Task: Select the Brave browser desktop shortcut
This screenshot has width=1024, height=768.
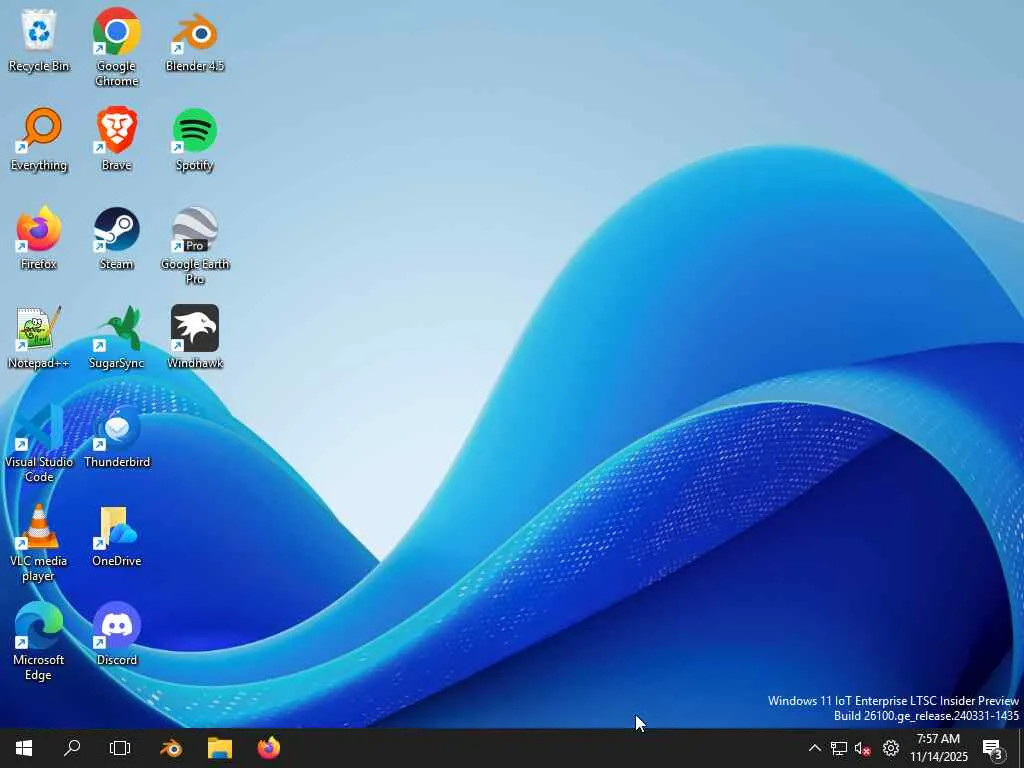Action: tap(116, 140)
